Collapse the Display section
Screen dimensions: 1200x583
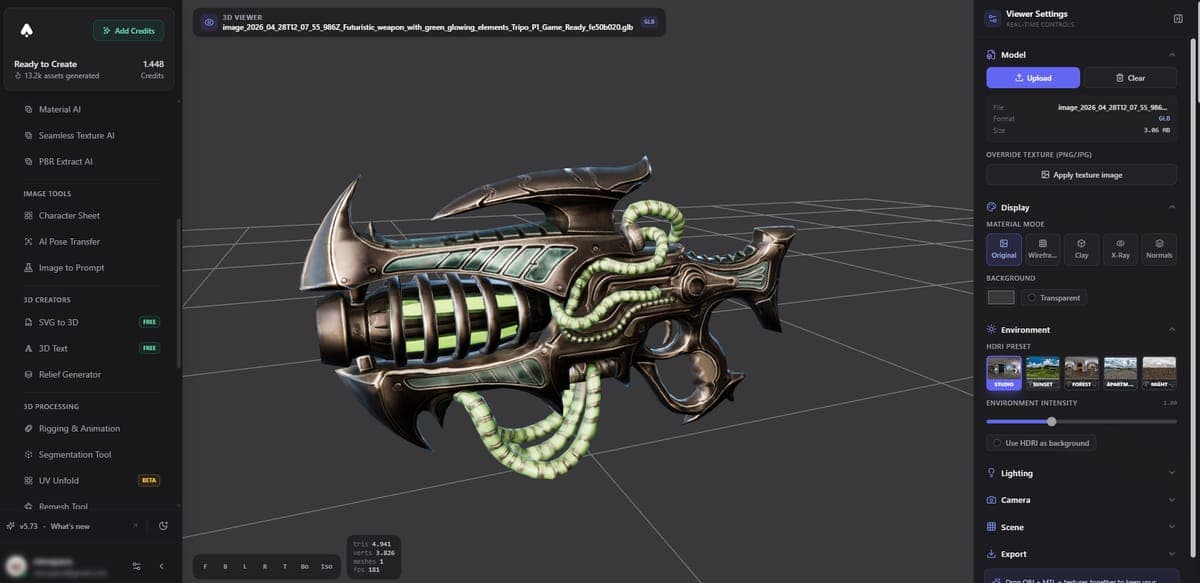pos(1171,207)
